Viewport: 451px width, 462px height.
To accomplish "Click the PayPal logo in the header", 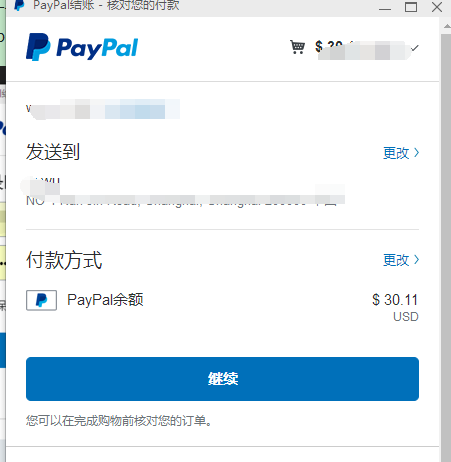I will (82, 47).
